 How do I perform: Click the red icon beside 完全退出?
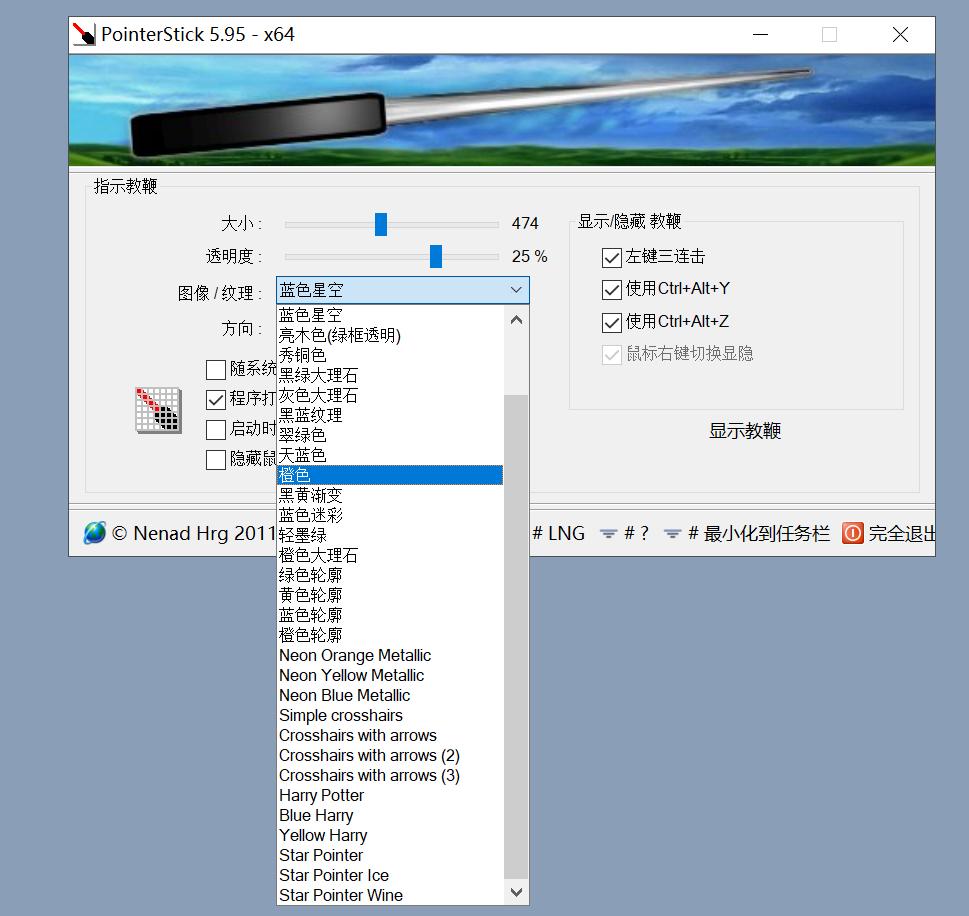pos(851,533)
